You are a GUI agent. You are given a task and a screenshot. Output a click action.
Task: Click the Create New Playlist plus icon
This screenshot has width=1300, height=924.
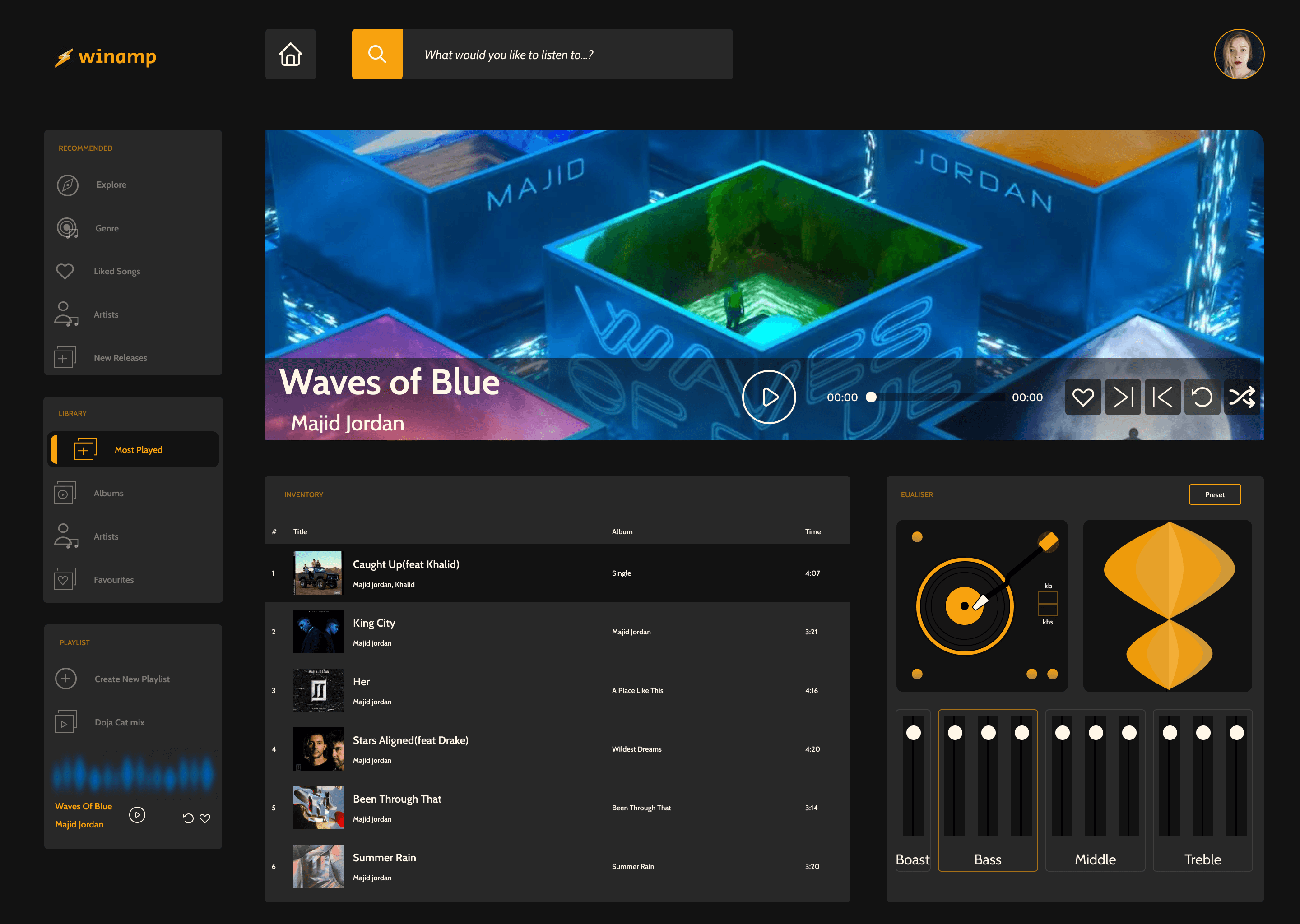66,678
